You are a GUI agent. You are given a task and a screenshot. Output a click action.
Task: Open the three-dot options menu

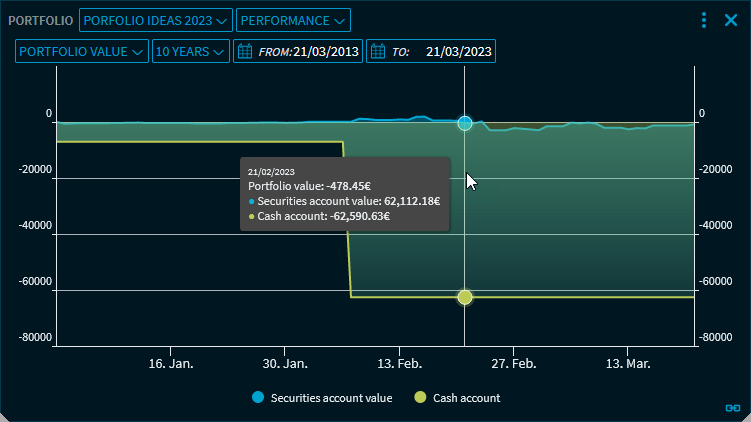click(x=704, y=20)
